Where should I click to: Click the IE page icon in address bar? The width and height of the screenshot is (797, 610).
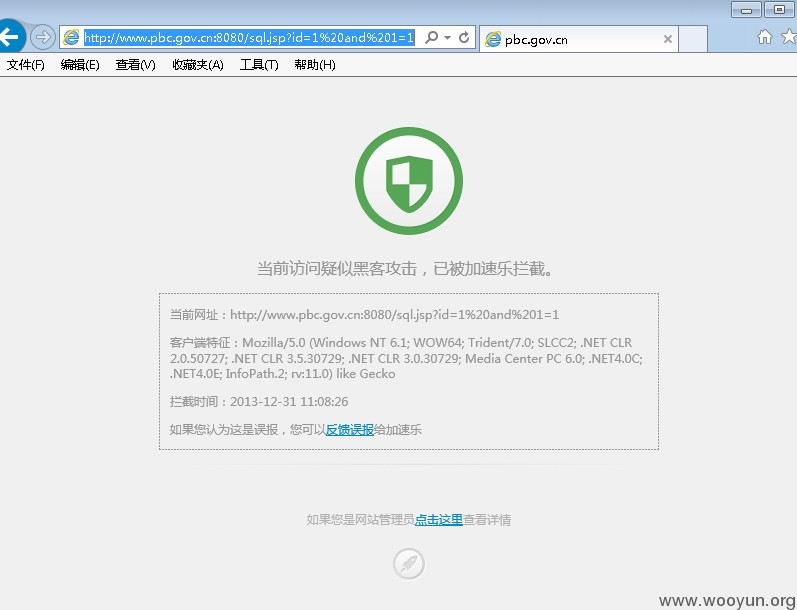click(71, 37)
